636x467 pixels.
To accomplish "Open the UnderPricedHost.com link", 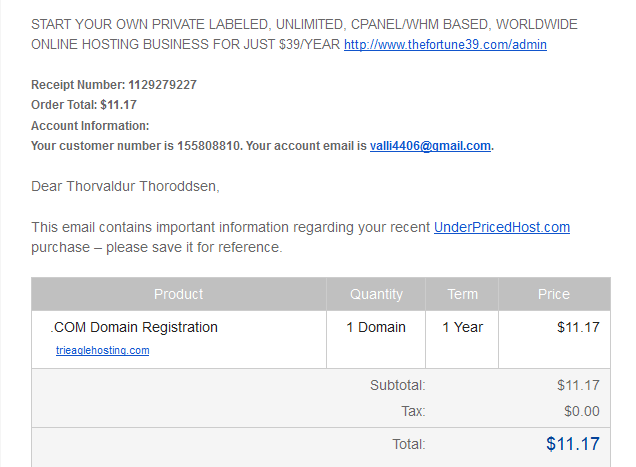I will pos(502,227).
